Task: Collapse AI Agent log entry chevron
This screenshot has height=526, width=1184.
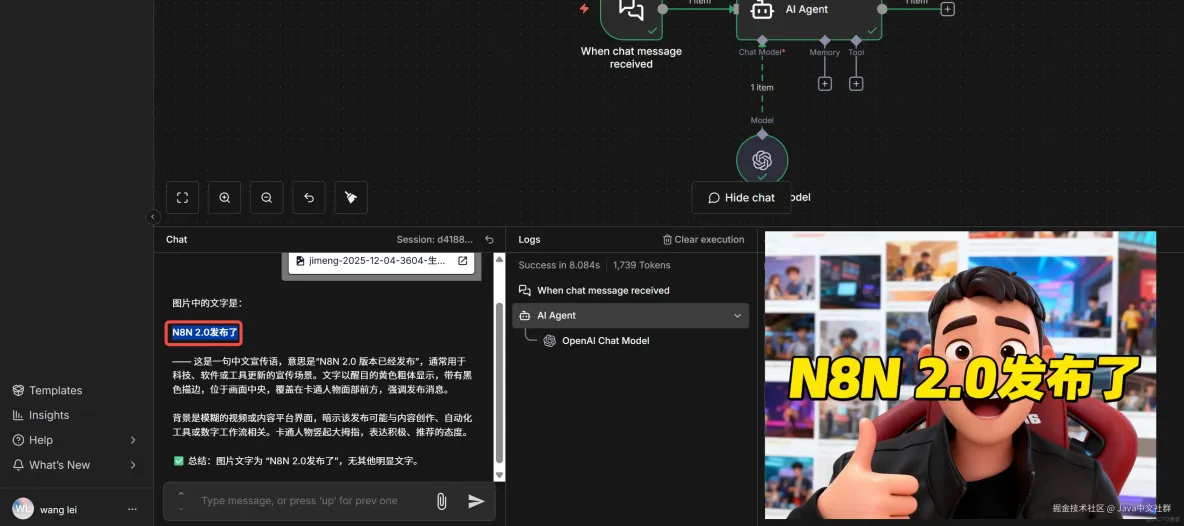Action: click(x=738, y=315)
